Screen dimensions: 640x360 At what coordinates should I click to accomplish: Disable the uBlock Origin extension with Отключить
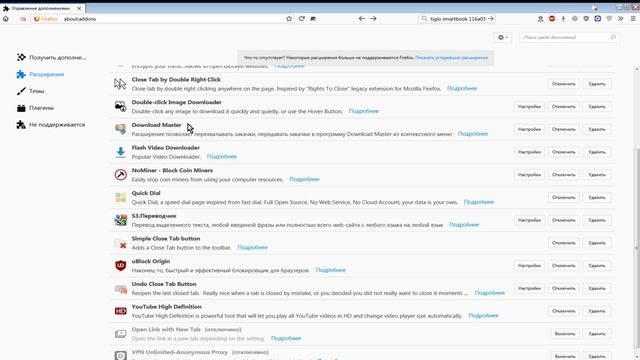[x=563, y=266]
